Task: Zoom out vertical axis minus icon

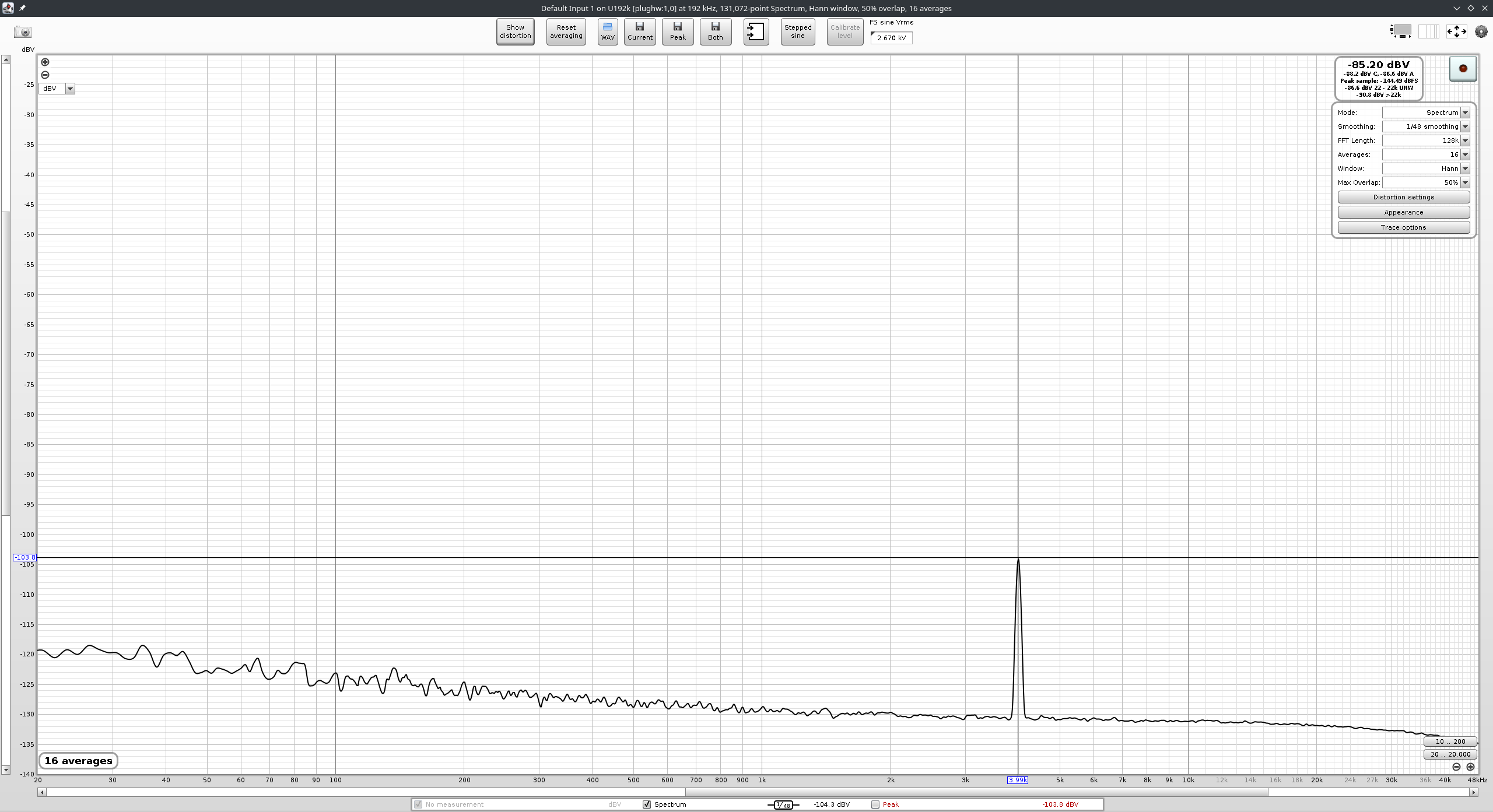Action: click(x=45, y=75)
